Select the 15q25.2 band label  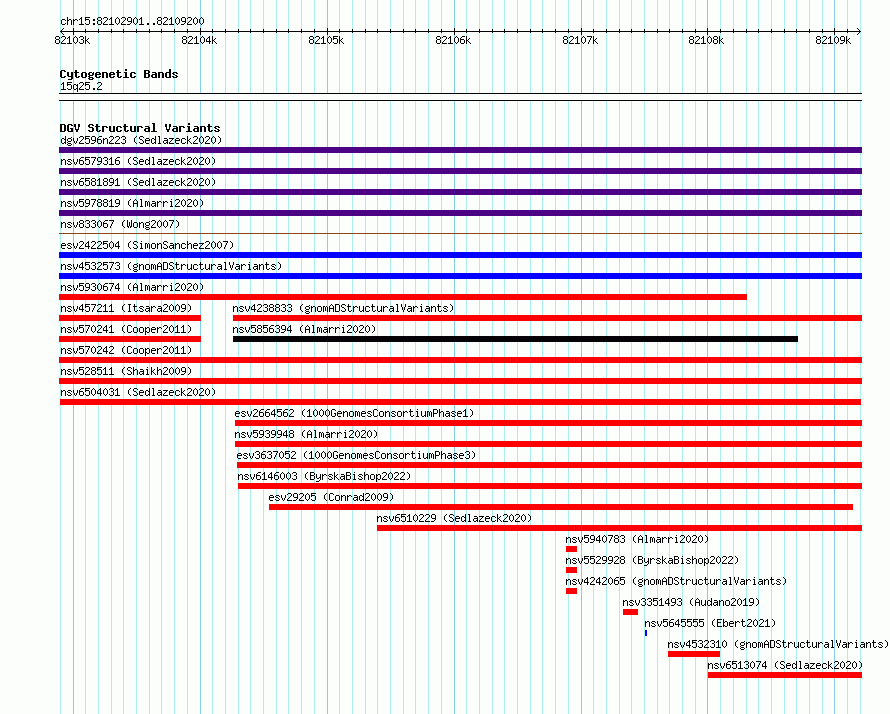click(x=81, y=86)
